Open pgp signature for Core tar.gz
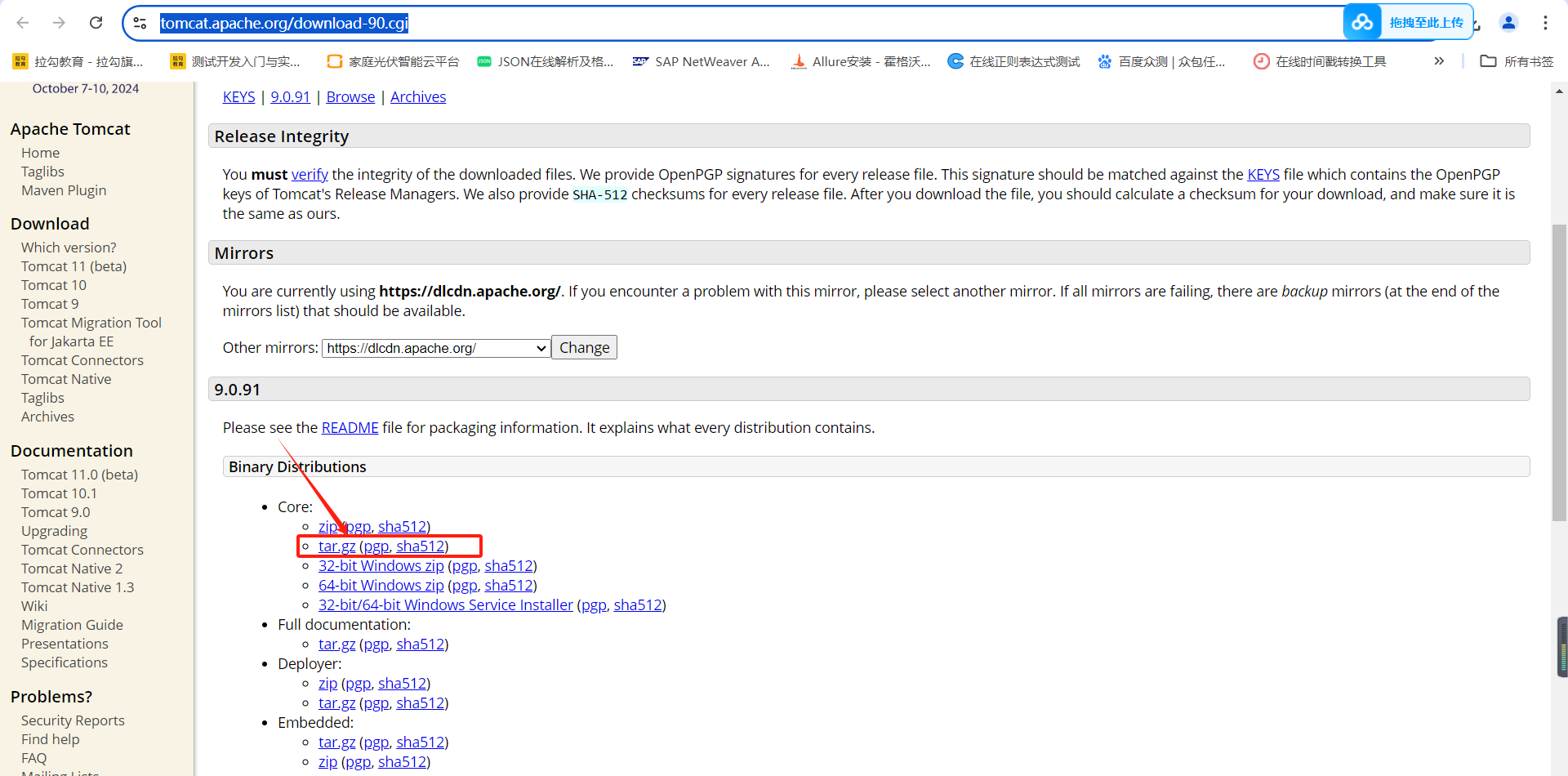The width and height of the screenshot is (1568, 776). [x=376, y=546]
